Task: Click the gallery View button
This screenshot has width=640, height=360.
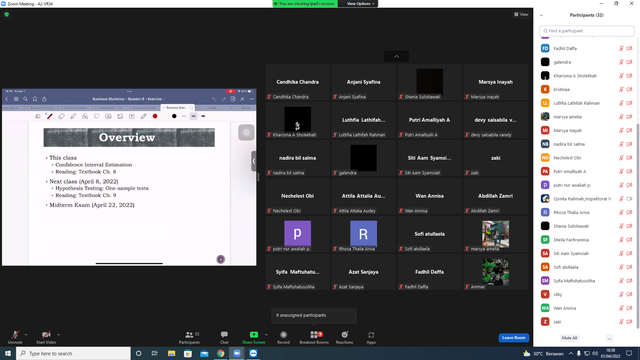Action: tap(521, 14)
